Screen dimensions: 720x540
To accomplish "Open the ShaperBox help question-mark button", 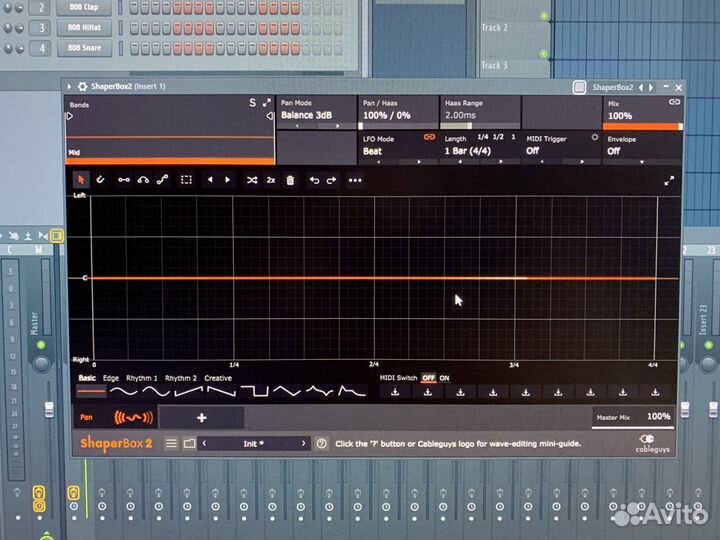I will tap(321, 444).
